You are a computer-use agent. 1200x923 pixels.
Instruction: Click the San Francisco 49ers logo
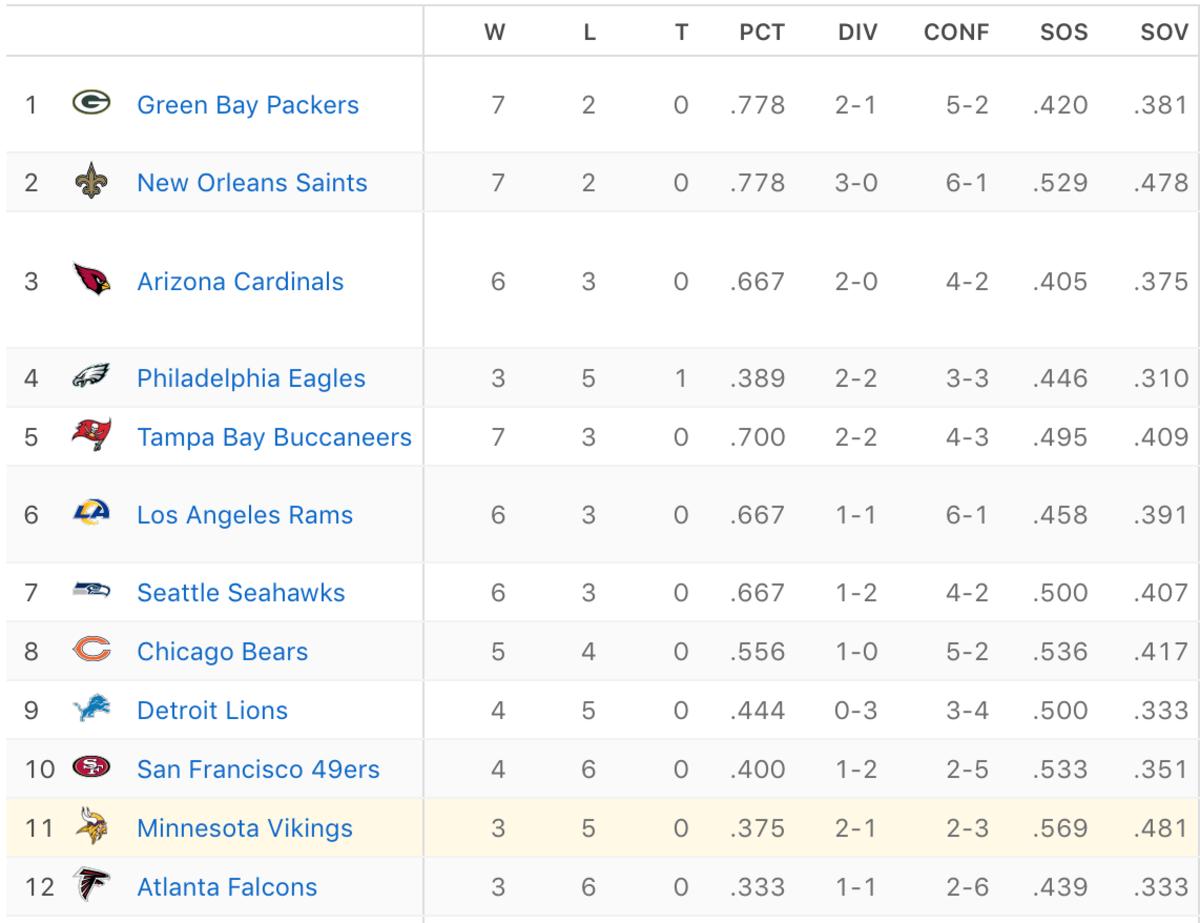[x=87, y=769]
